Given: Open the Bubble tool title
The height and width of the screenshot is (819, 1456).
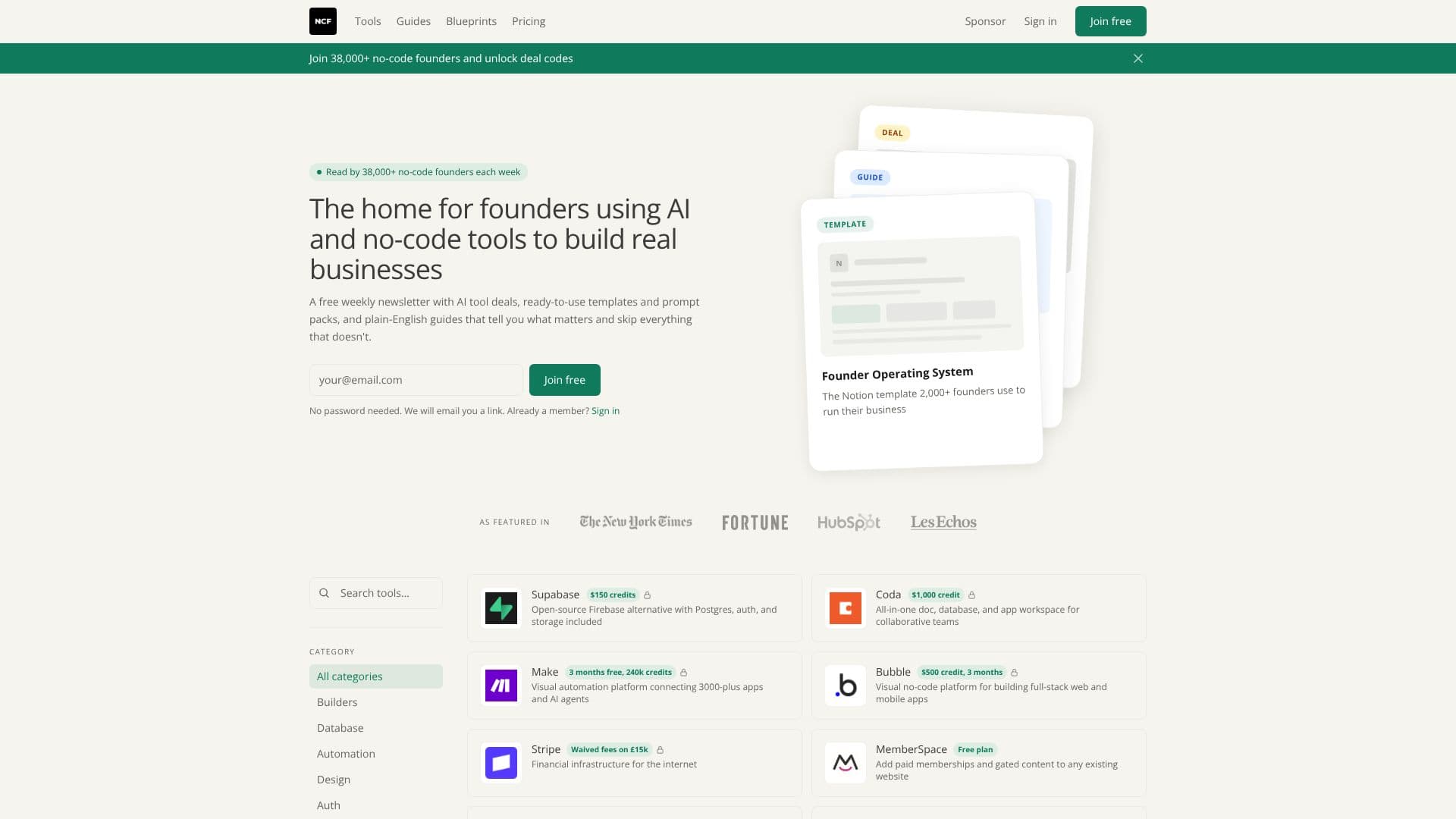Looking at the screenshot, I should click(893, 672).
